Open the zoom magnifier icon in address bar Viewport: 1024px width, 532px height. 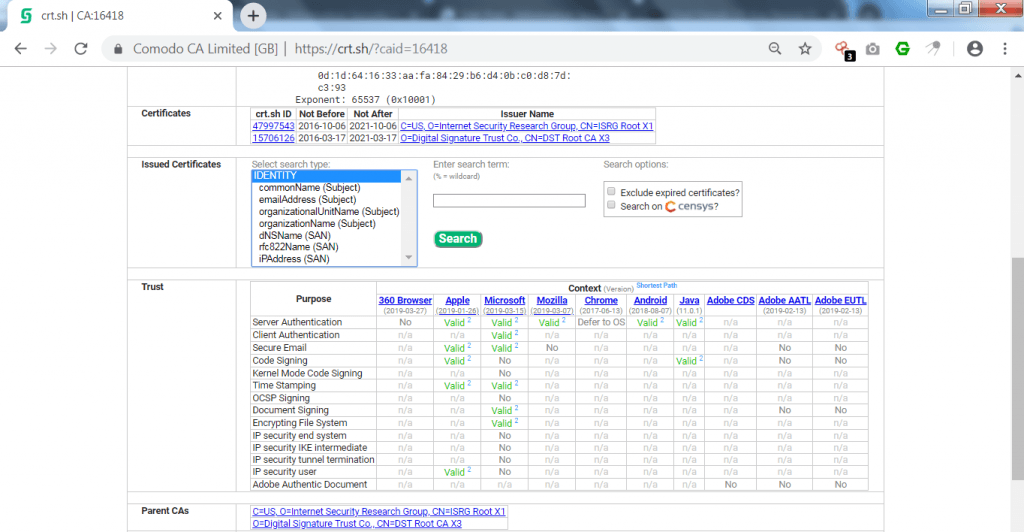point(775,49)
